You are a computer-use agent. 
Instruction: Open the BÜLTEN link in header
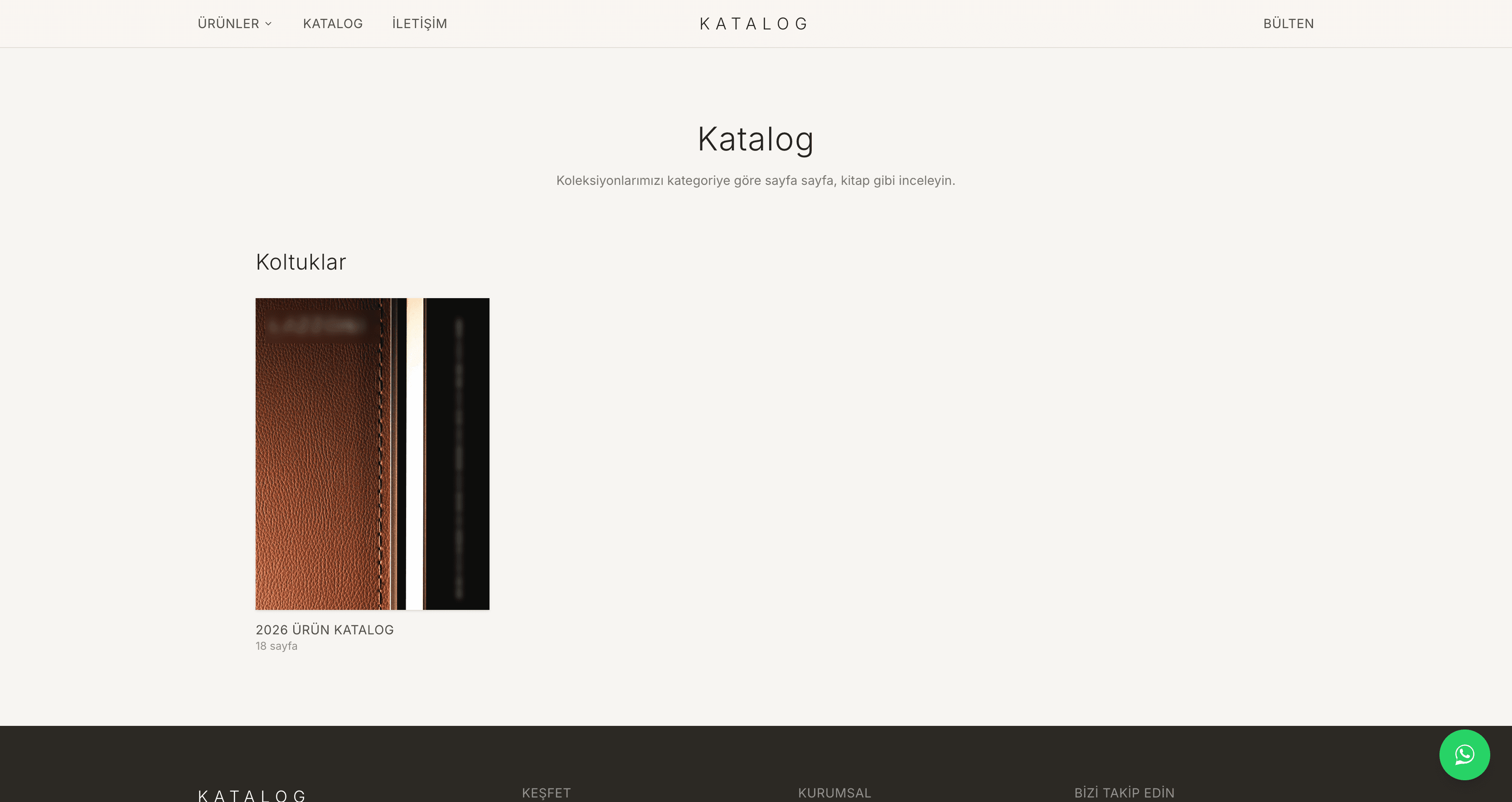[1289, 24]
